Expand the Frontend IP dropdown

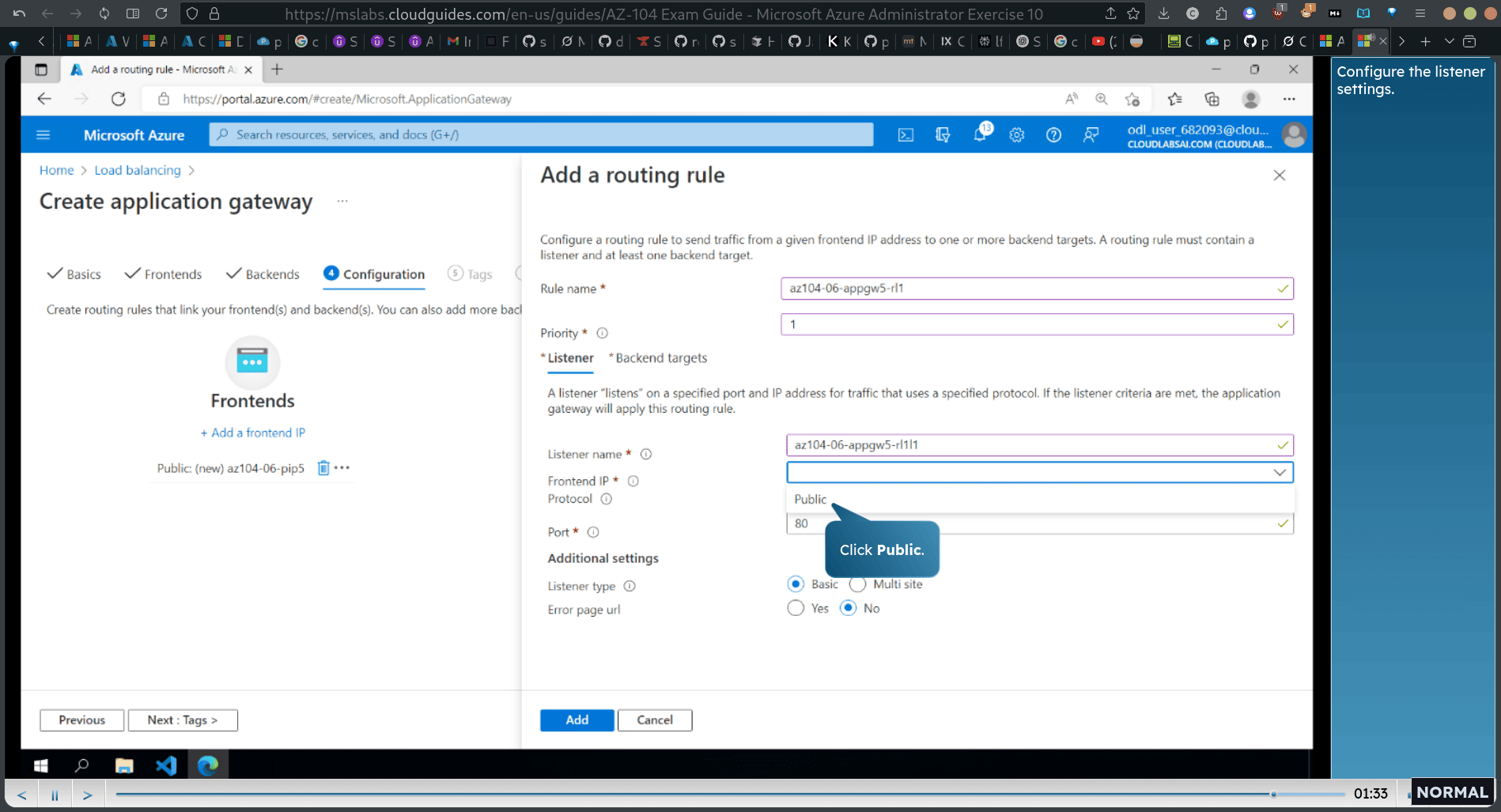pos(1040,472)
